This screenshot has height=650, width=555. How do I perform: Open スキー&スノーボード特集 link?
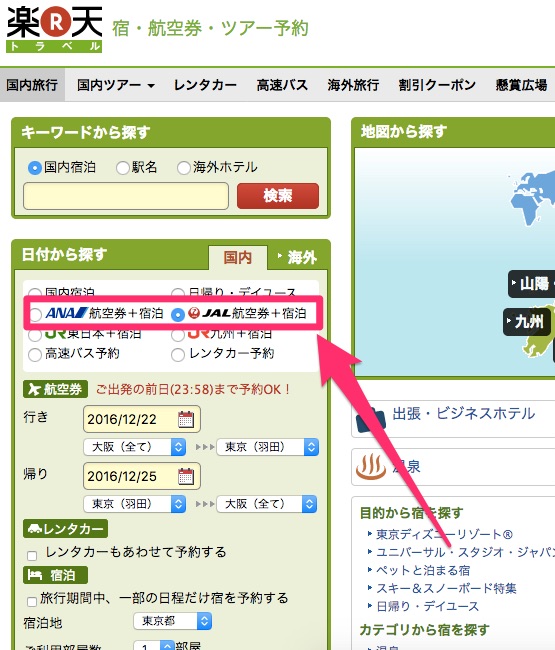click(446, 588)
